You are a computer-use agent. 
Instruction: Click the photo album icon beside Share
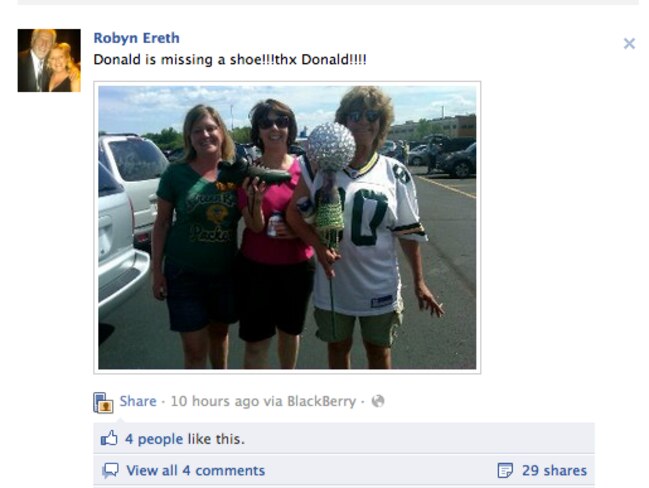point(103,402)
